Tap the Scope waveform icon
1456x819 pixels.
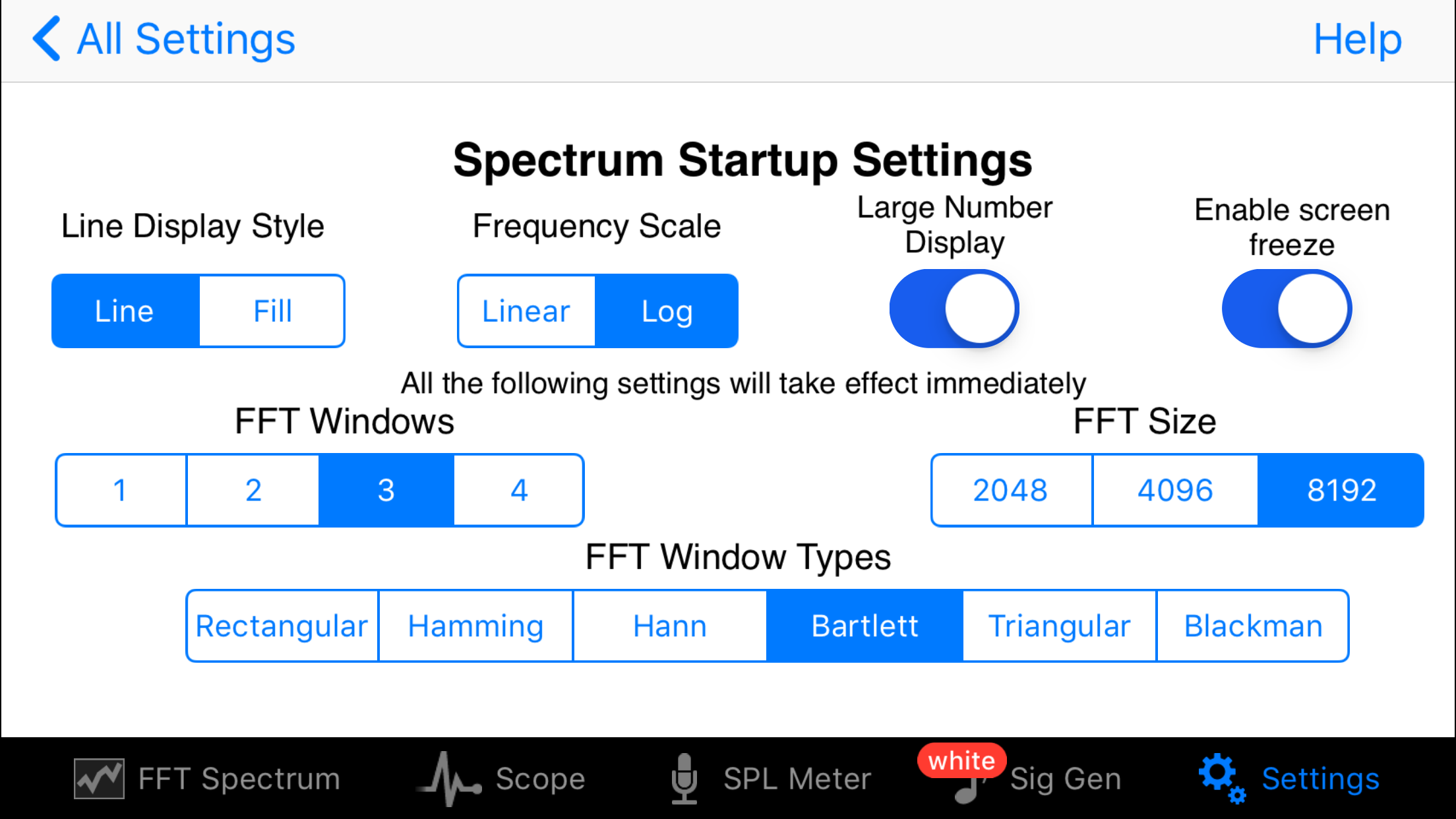(x=448, y=779)
